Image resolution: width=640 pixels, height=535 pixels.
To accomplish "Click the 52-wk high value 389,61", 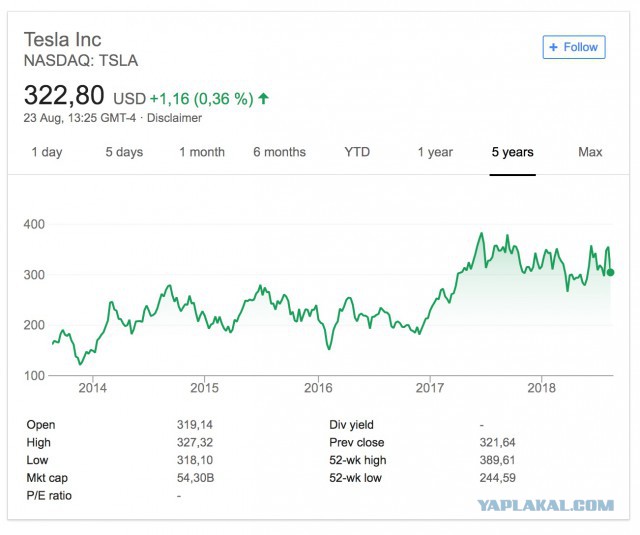I will 497,460.
